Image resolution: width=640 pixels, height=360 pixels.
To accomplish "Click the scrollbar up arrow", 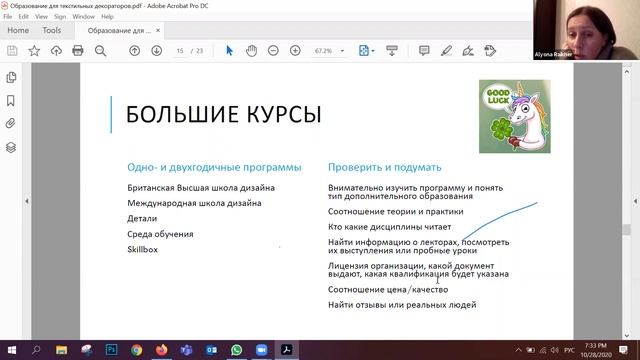I will tap(627, 72).
